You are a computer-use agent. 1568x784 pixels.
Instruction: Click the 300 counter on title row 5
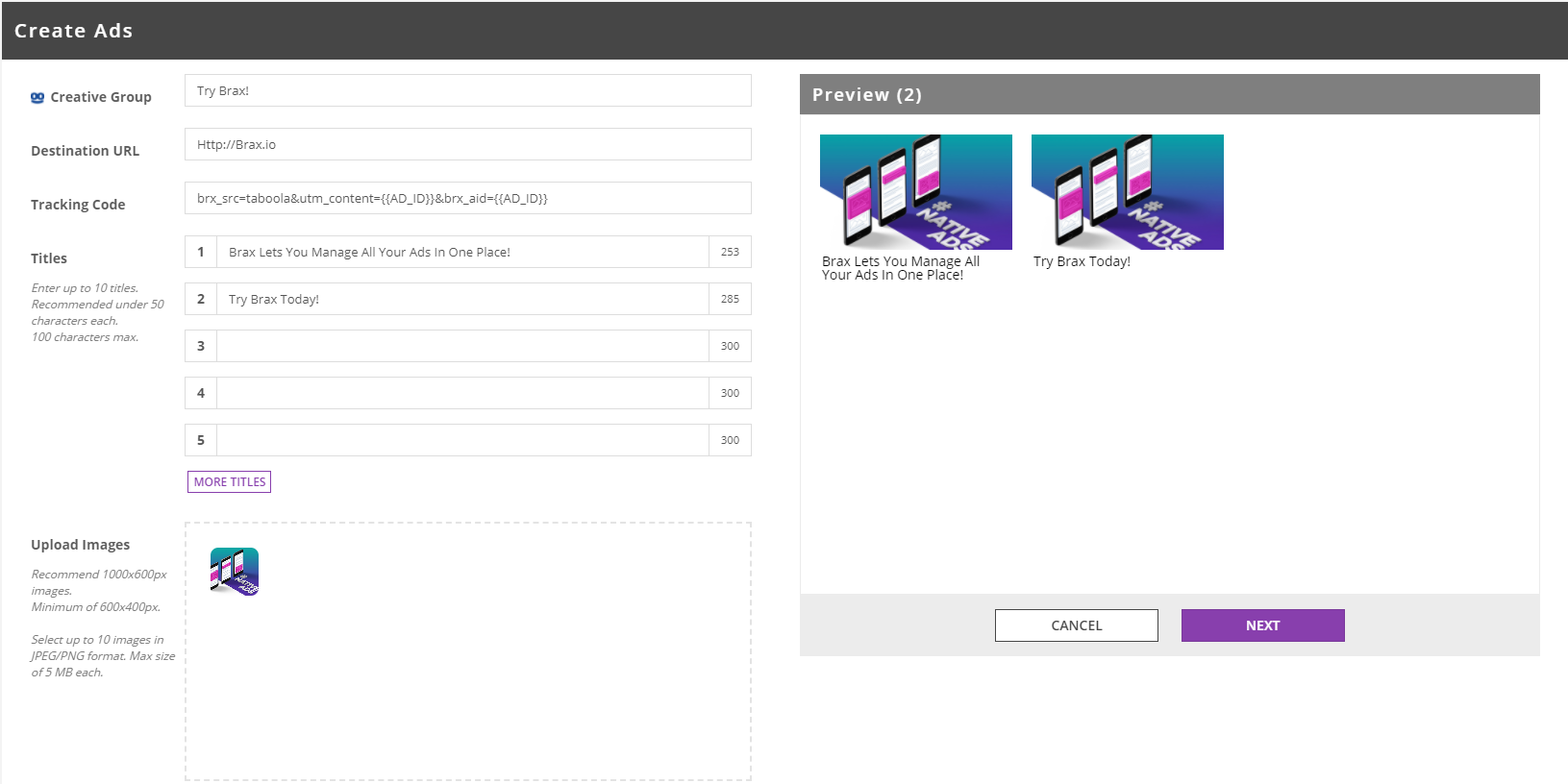(x=731, y=440)
